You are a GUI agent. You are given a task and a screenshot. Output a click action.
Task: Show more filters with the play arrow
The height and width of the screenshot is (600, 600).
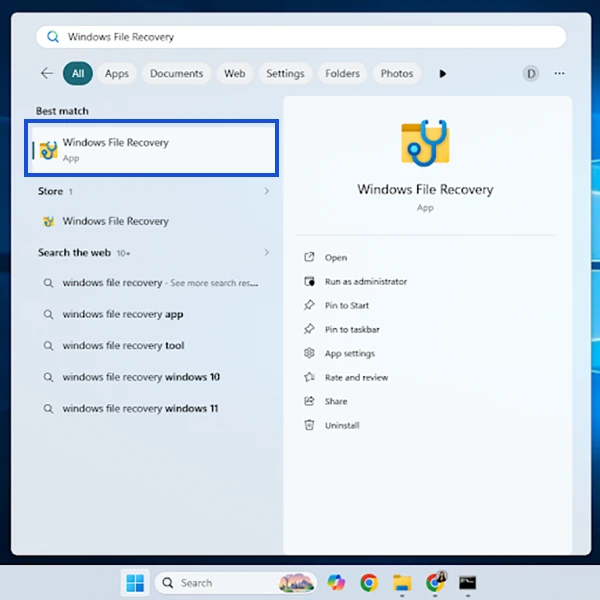(x=443, y=73)
